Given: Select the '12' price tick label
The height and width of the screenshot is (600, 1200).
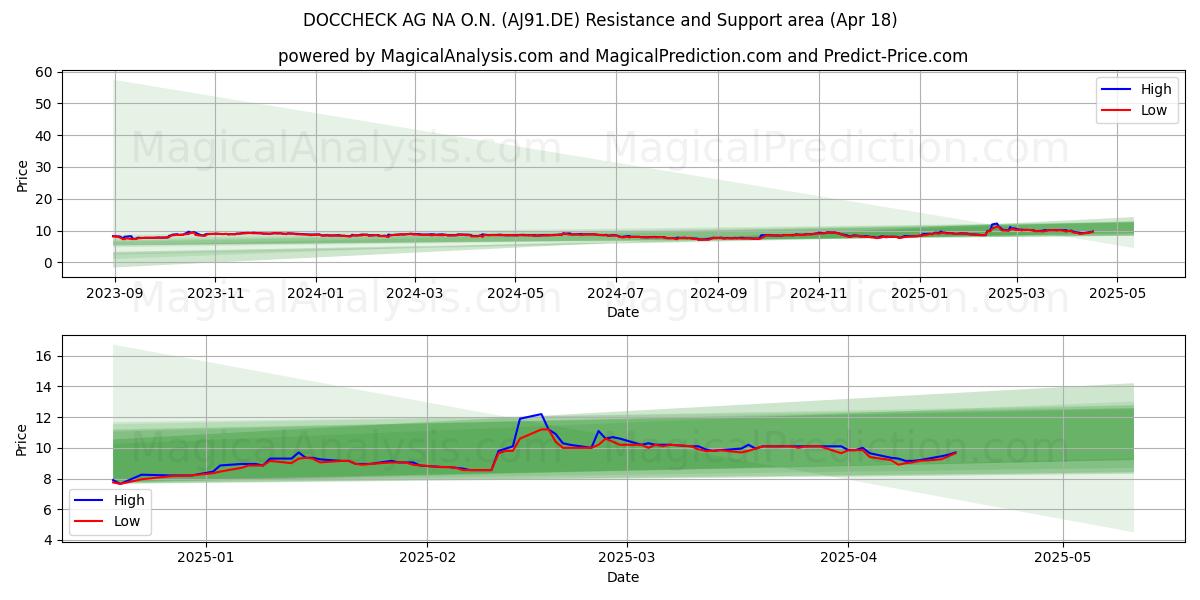Looking at the screenshot, I should (44, 418).
